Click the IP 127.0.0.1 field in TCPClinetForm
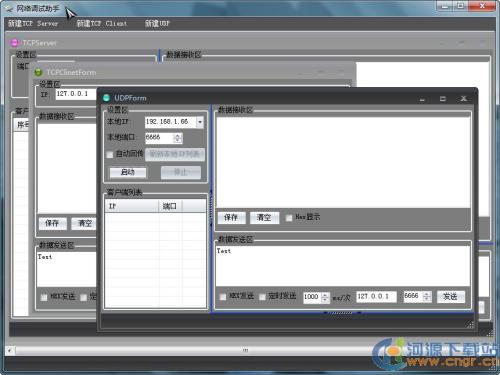Image resolution: width=500 pixels, height=375 pixels. [76, 94]
